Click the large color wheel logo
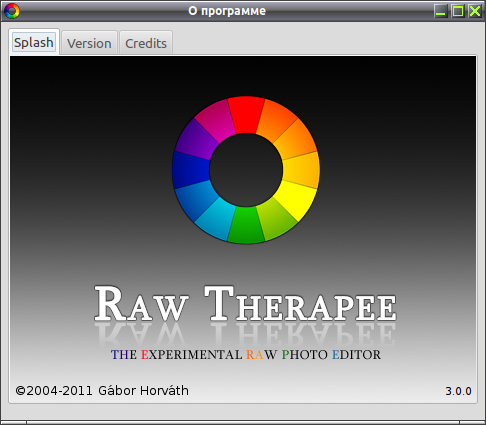 coord(246,170)
